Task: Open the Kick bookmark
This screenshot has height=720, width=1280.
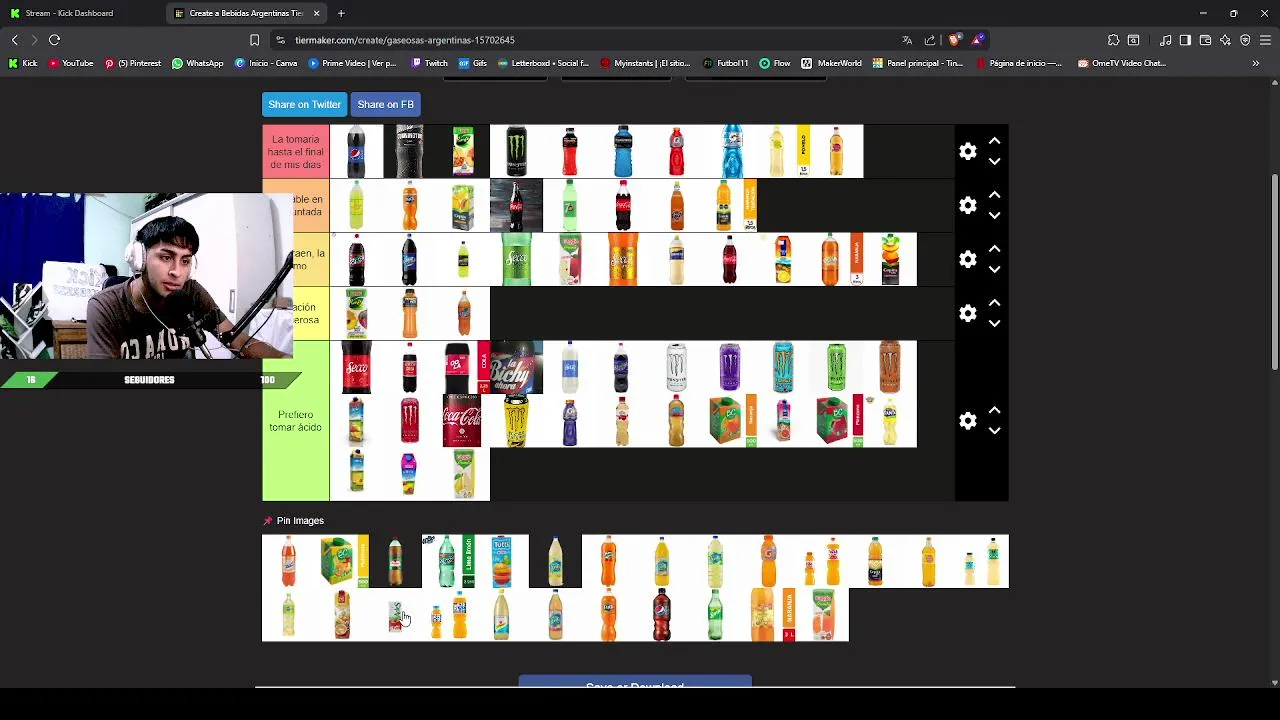Action: tap(23, 63)
